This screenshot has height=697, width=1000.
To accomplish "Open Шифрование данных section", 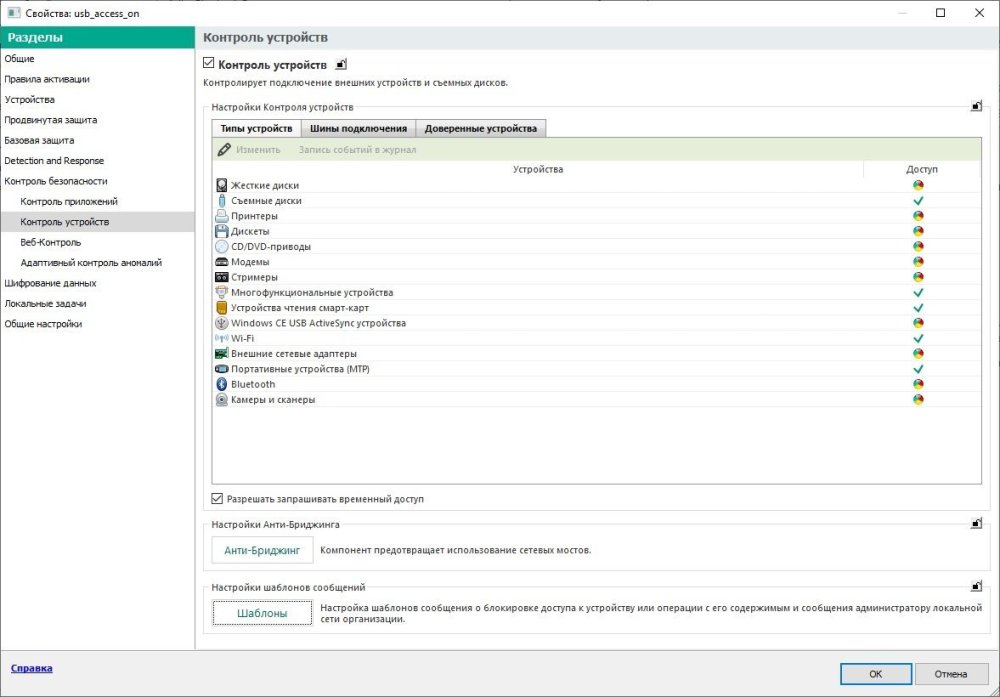I will coord(50,282).
